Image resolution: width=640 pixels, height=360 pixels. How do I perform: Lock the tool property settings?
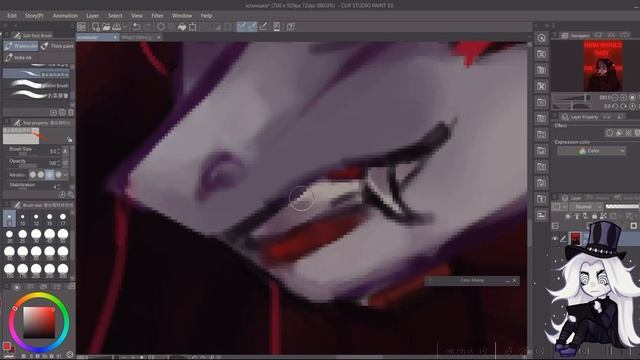point(70,140)
